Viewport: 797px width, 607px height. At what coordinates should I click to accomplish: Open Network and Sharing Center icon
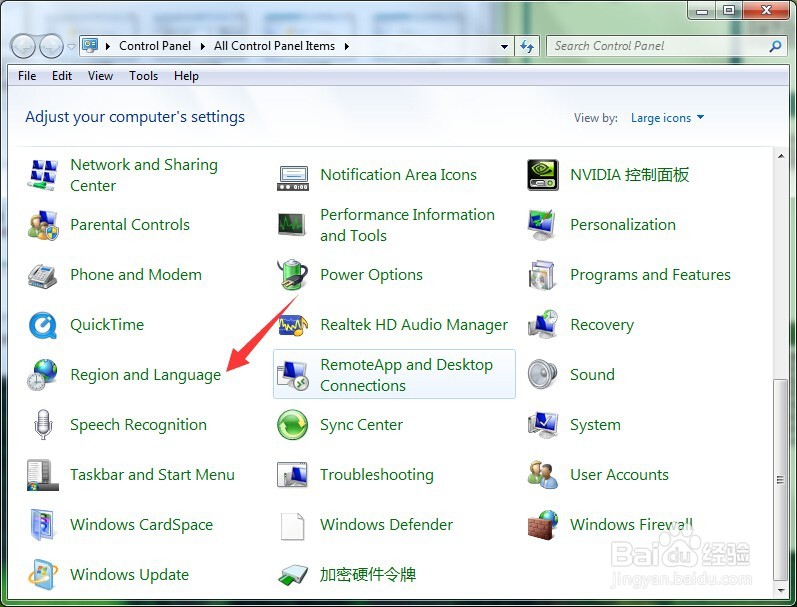pyautogui.click(x=43, y=175)
